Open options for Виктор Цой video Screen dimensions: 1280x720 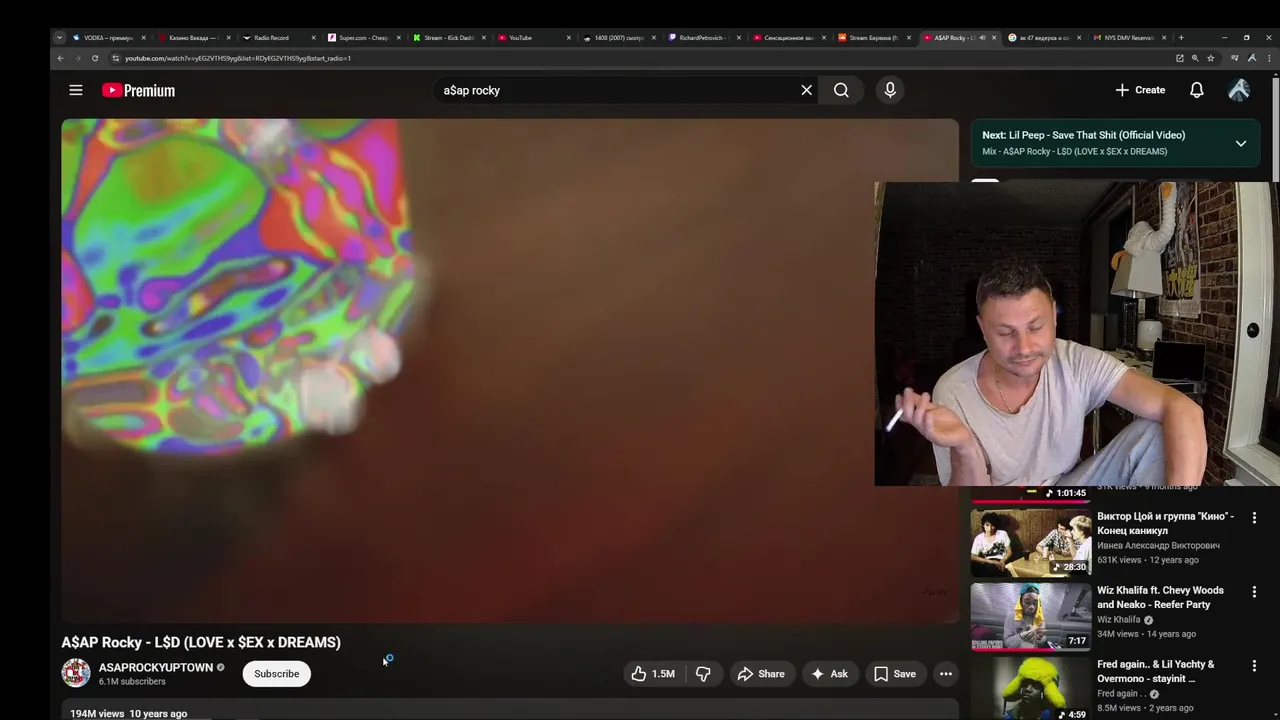[1254, 518]
